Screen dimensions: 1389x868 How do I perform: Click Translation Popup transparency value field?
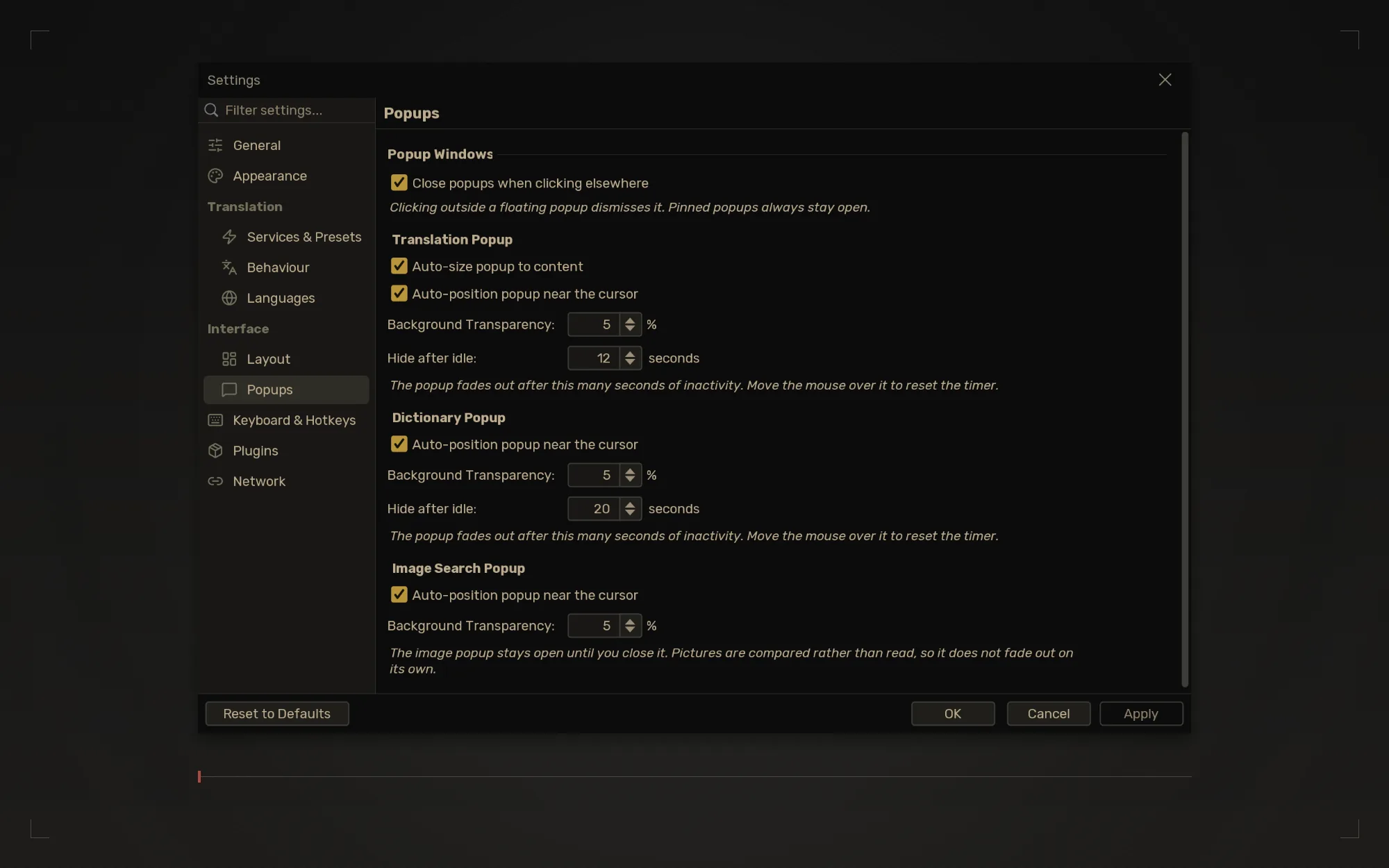(x=594, y=324)
